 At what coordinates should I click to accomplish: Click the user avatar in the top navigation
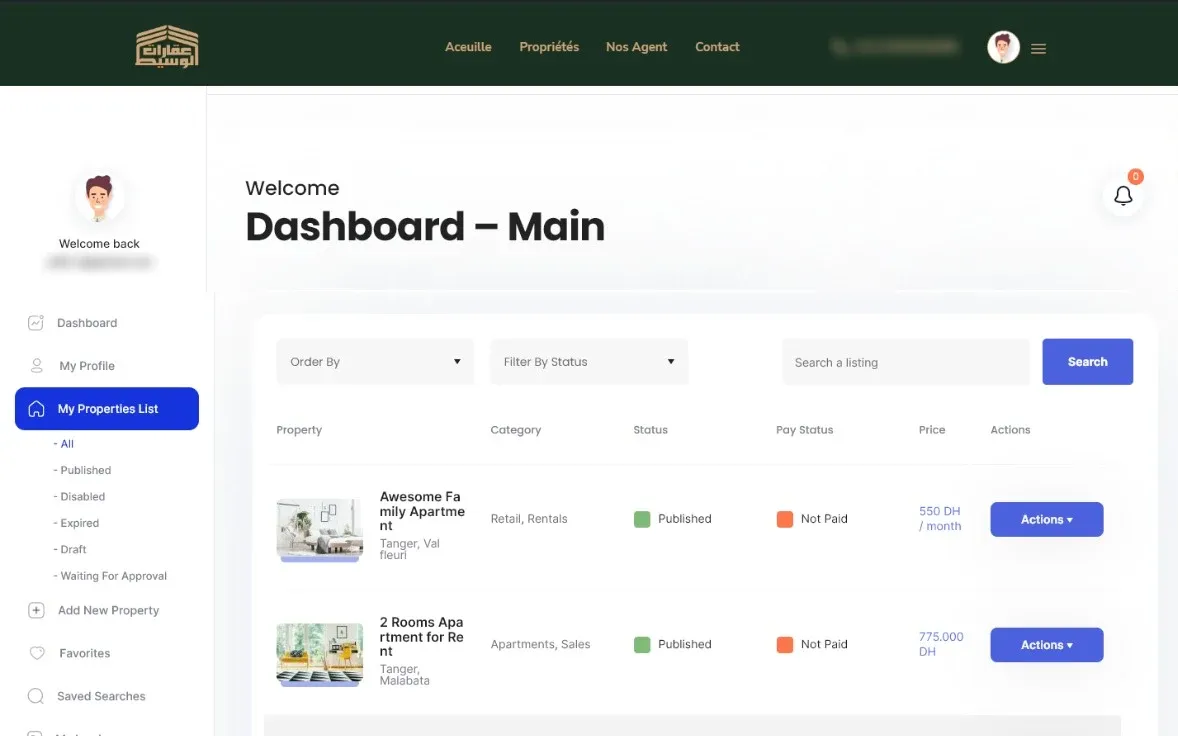pos(1003,47)
